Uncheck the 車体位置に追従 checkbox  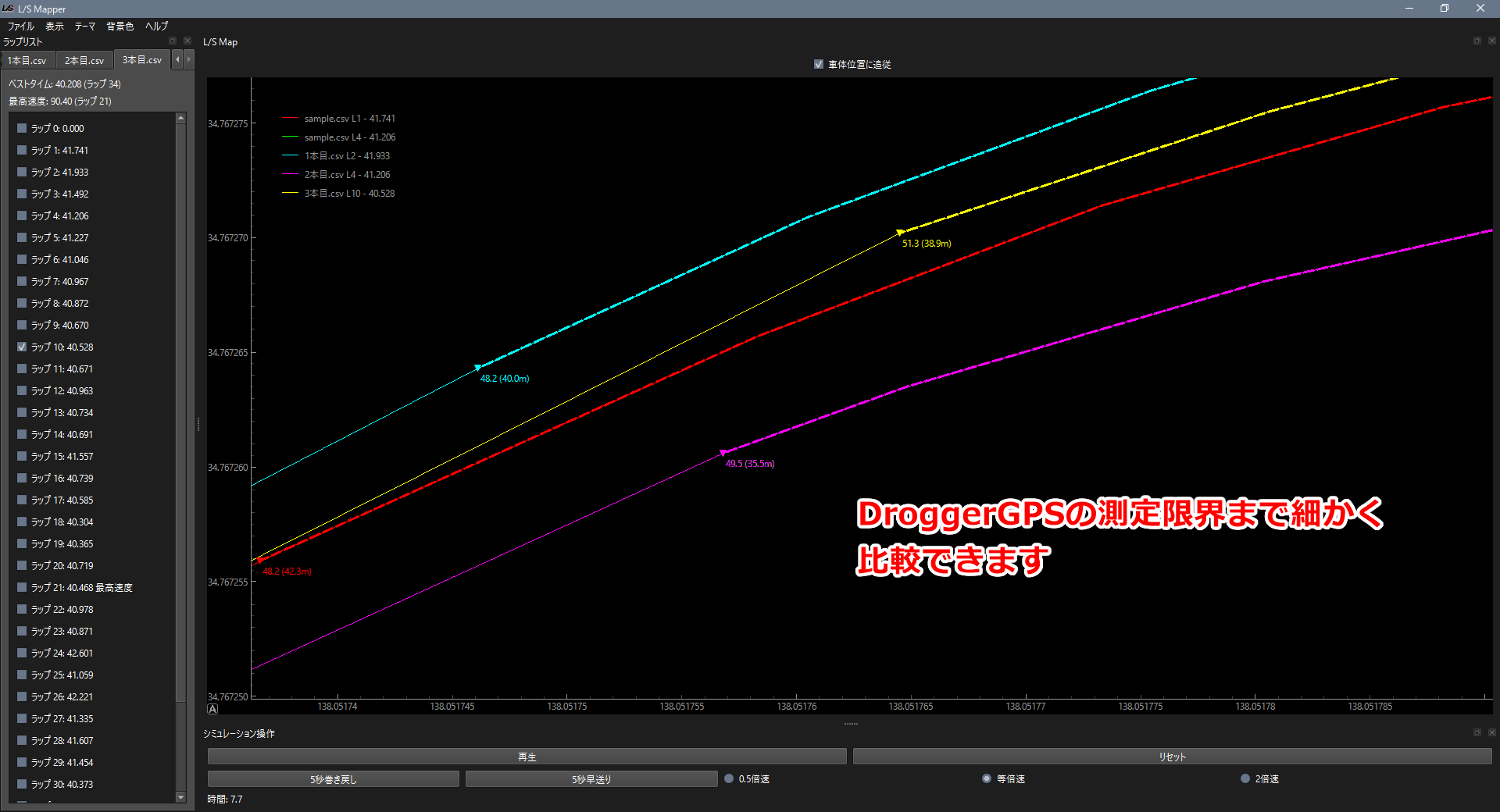point(819,65)
